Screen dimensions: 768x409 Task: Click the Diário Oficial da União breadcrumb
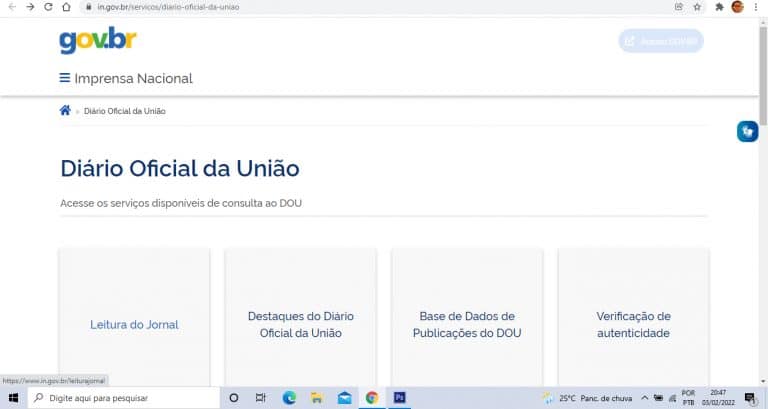tap(124, 111)
